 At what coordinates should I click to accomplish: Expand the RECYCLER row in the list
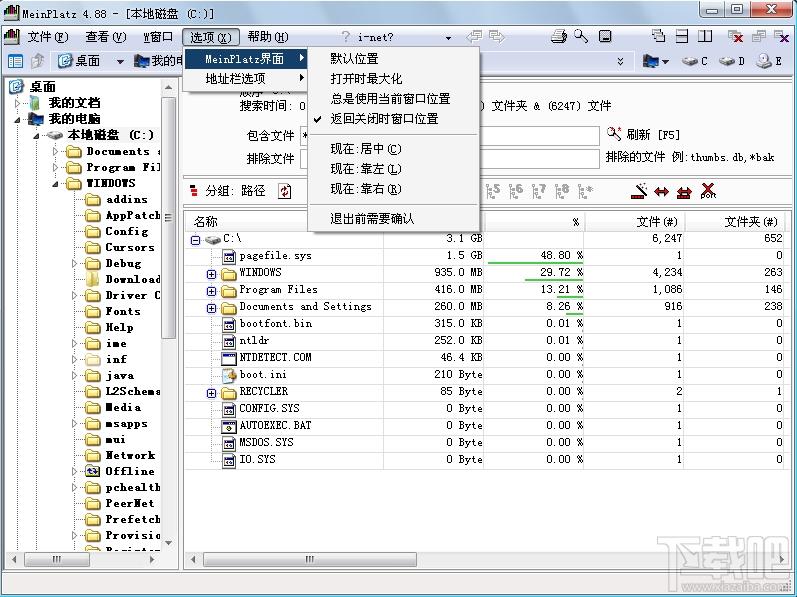[211, 393]
